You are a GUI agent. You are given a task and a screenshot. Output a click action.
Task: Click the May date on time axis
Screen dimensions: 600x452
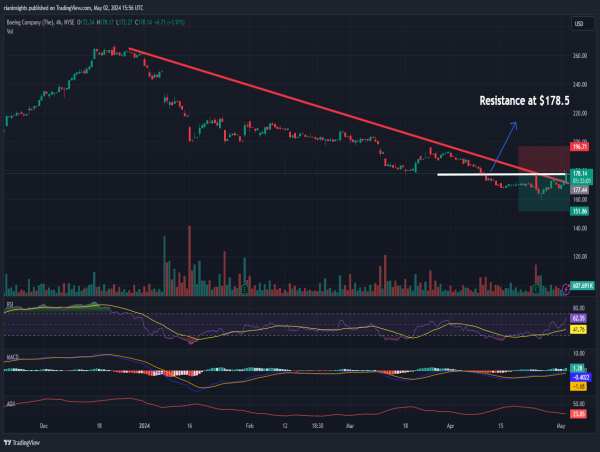point(561,426)
